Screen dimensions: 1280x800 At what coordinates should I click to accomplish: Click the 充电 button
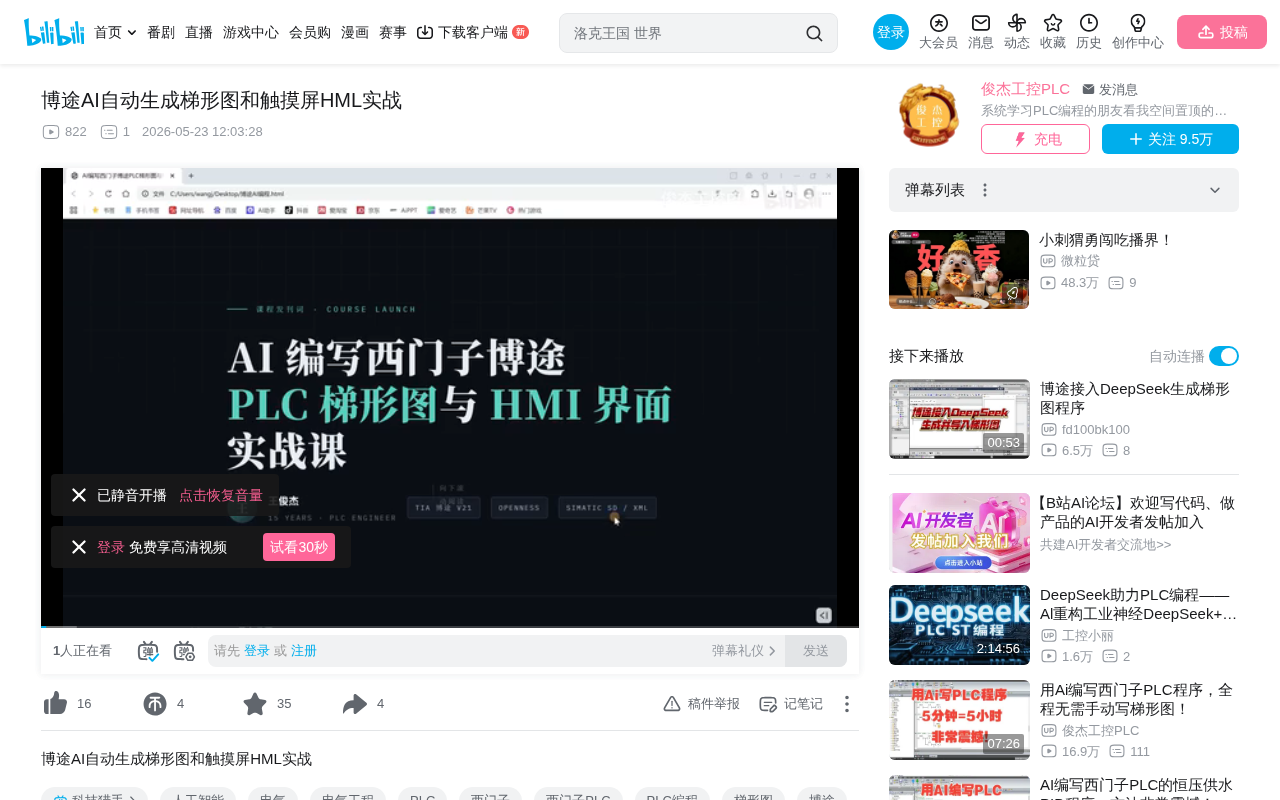1035,139
